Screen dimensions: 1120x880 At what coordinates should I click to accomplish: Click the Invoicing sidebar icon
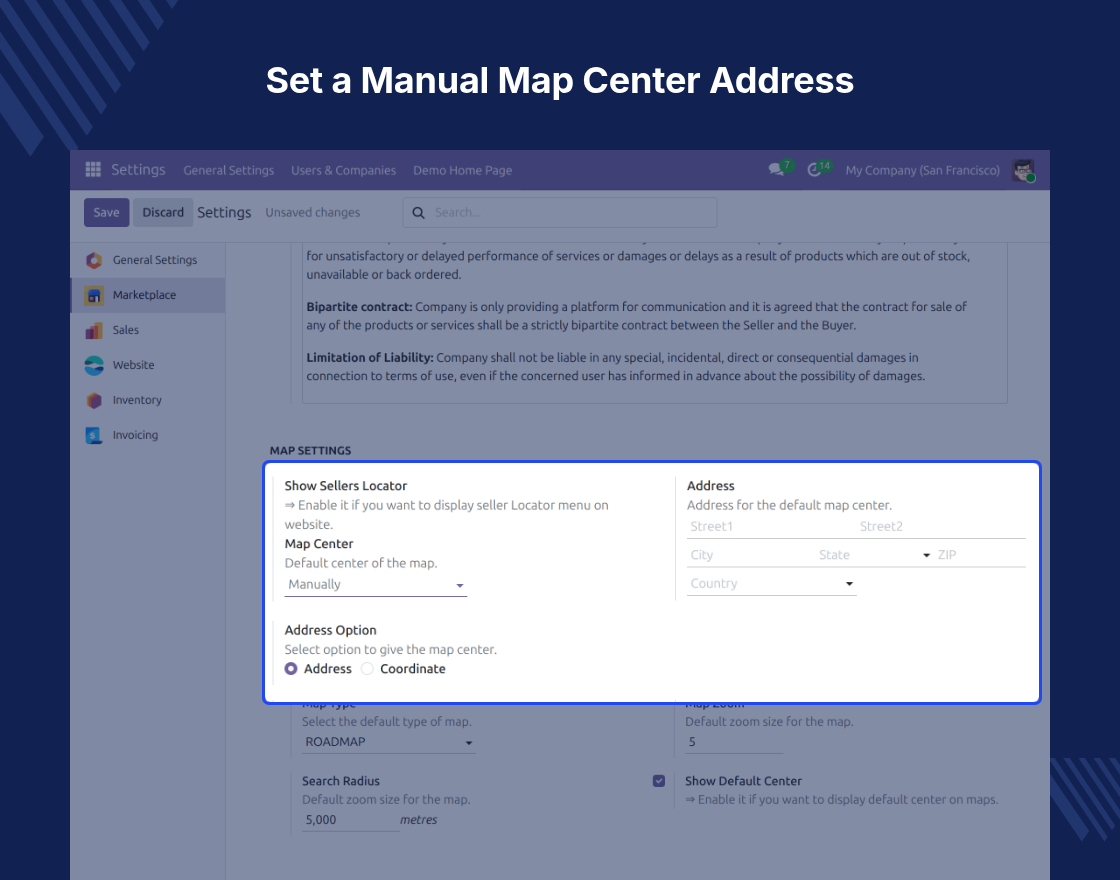click(94, 435)
